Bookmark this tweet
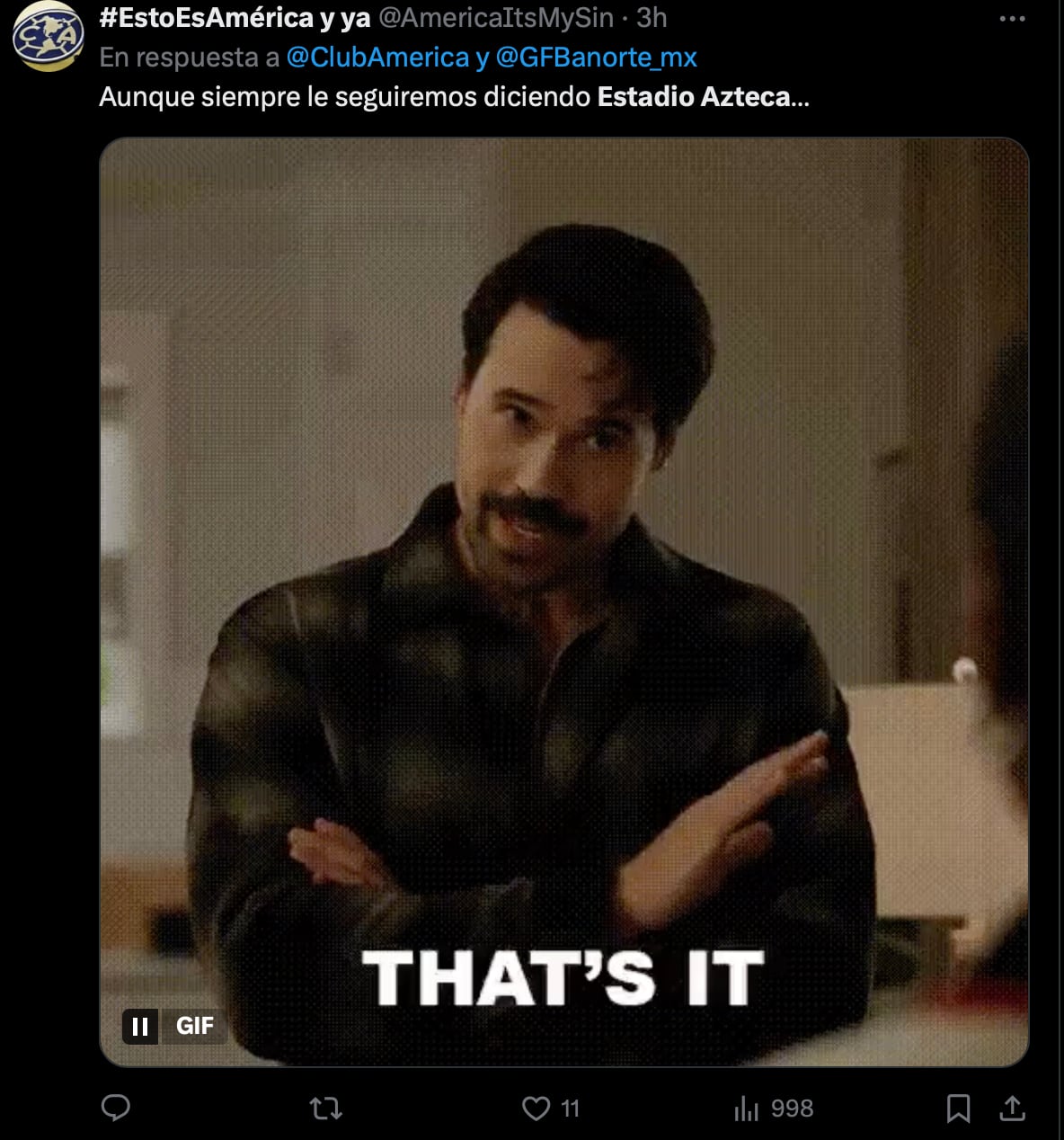The height and width of the screenshot is (1140, 1064). pos(958,1108)
